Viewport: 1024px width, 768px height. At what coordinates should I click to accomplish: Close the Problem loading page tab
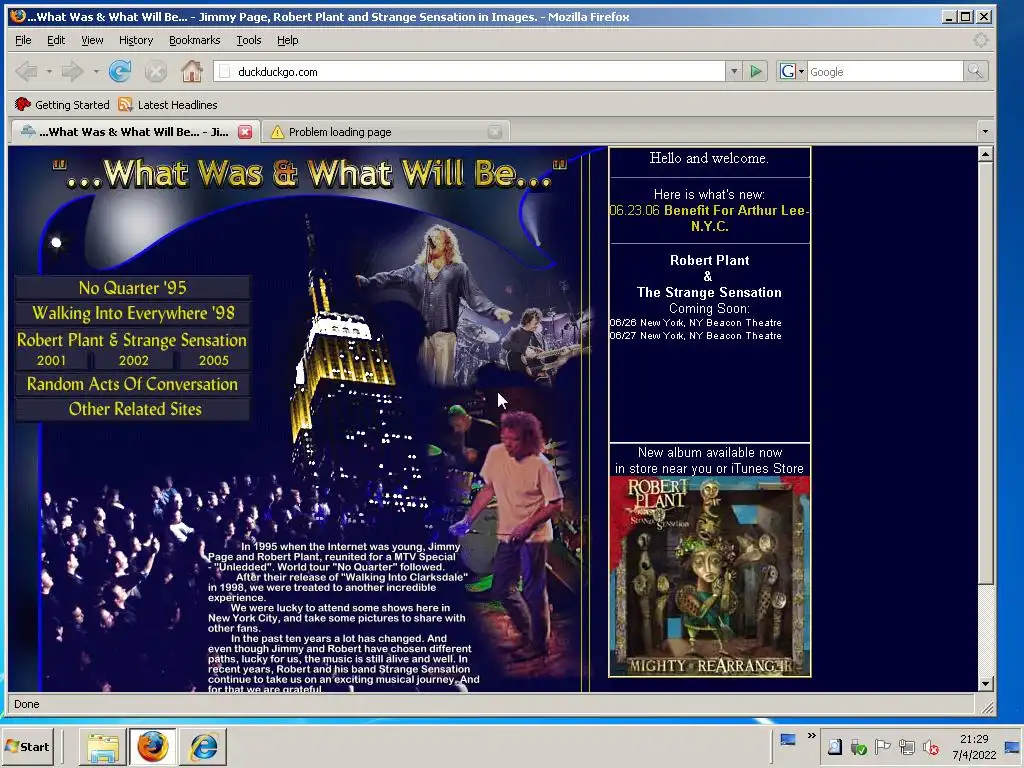pos(494,132)
